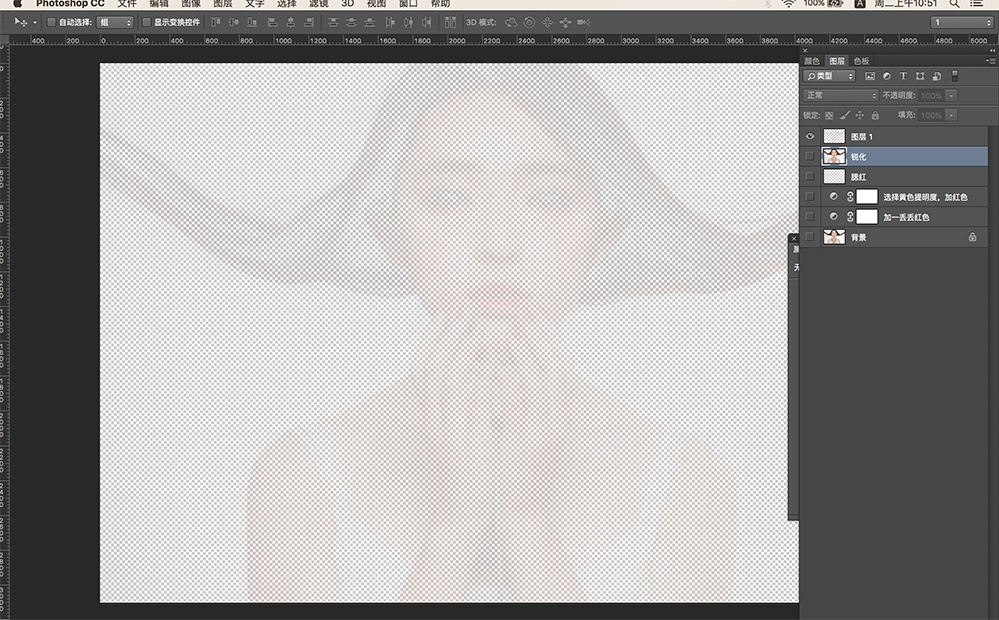The width and height of the screenshot is (999, 620).
Task: Open Move tool preset picker arrow
Action: [34, 22]
